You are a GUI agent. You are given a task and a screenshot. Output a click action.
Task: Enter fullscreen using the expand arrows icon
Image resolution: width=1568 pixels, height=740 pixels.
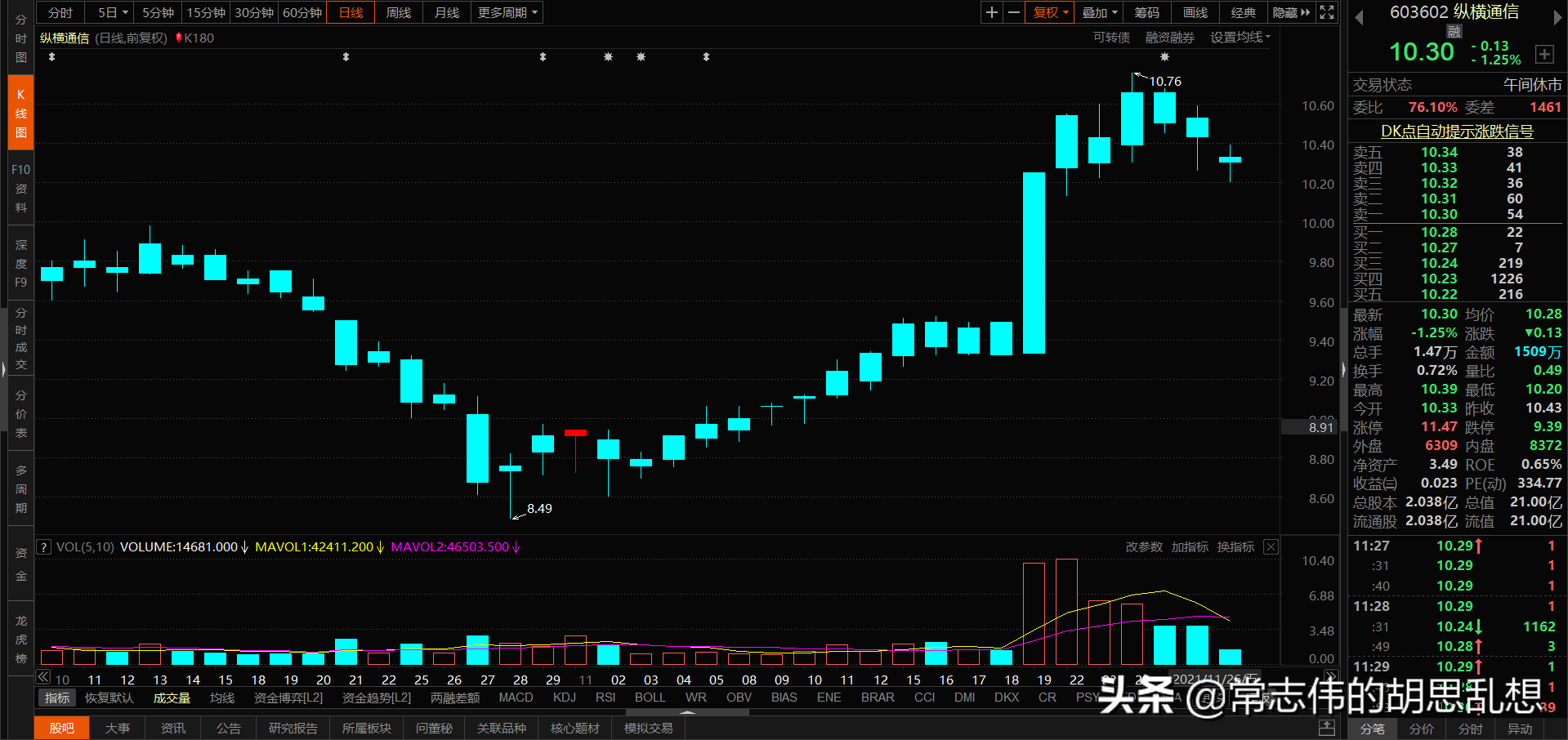(x=1326, y=12)
